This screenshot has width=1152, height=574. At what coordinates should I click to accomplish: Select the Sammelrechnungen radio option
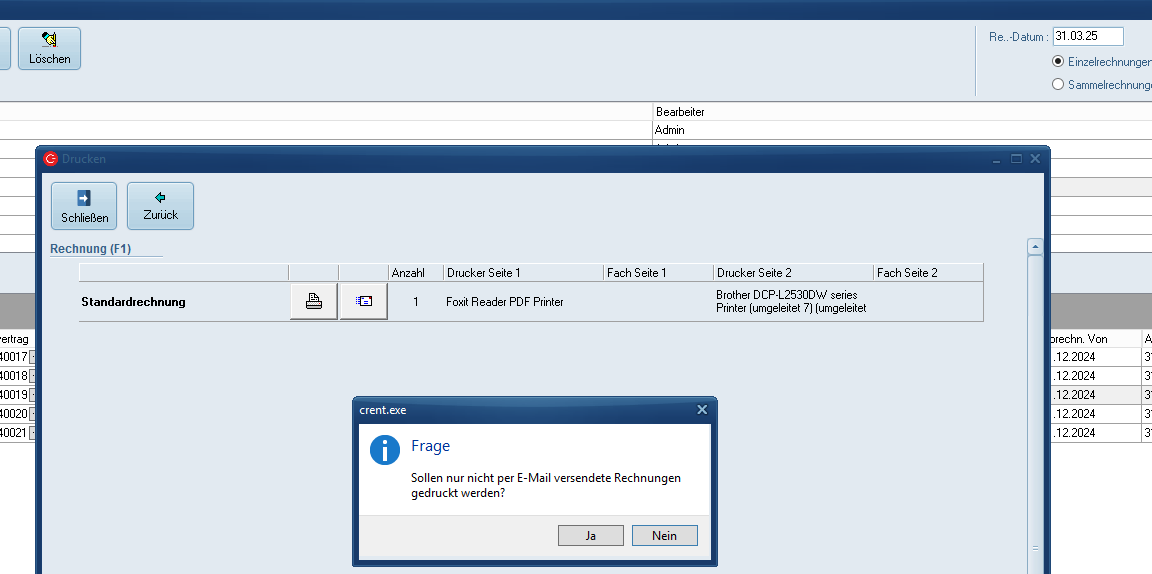[1058, 85]
